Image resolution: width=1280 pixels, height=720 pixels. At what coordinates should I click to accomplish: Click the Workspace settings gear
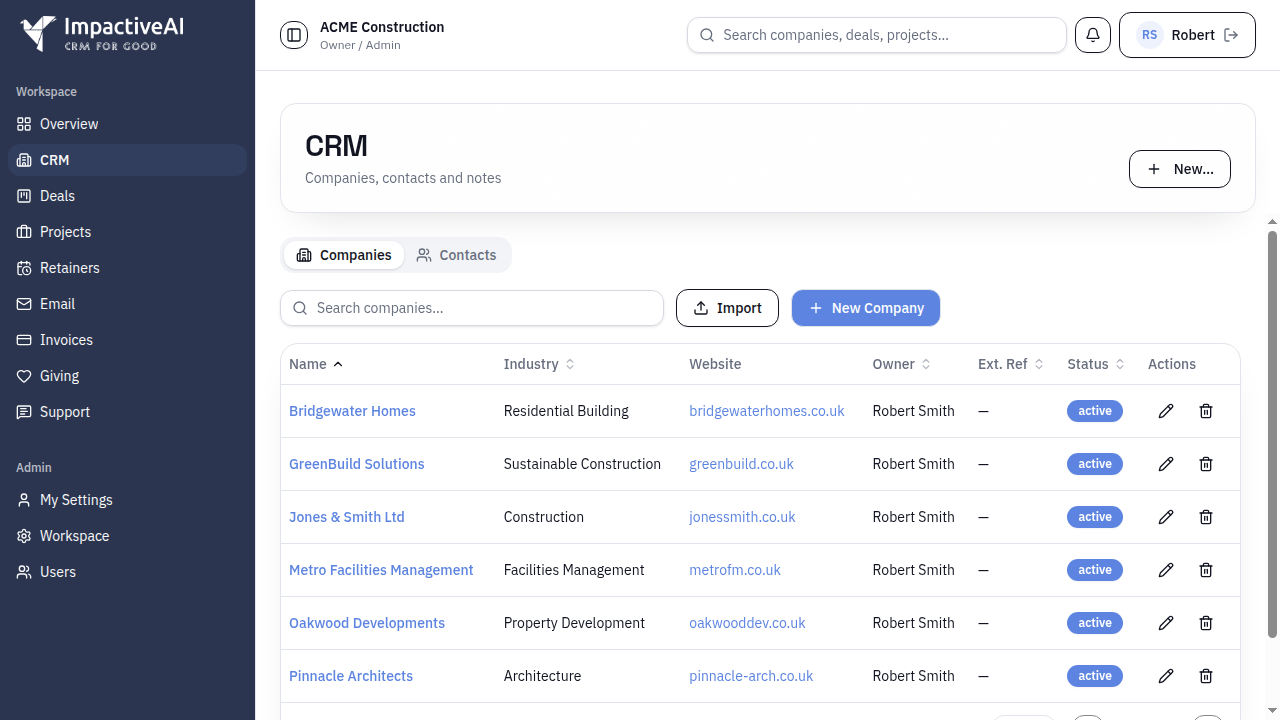tap(23, 536)
